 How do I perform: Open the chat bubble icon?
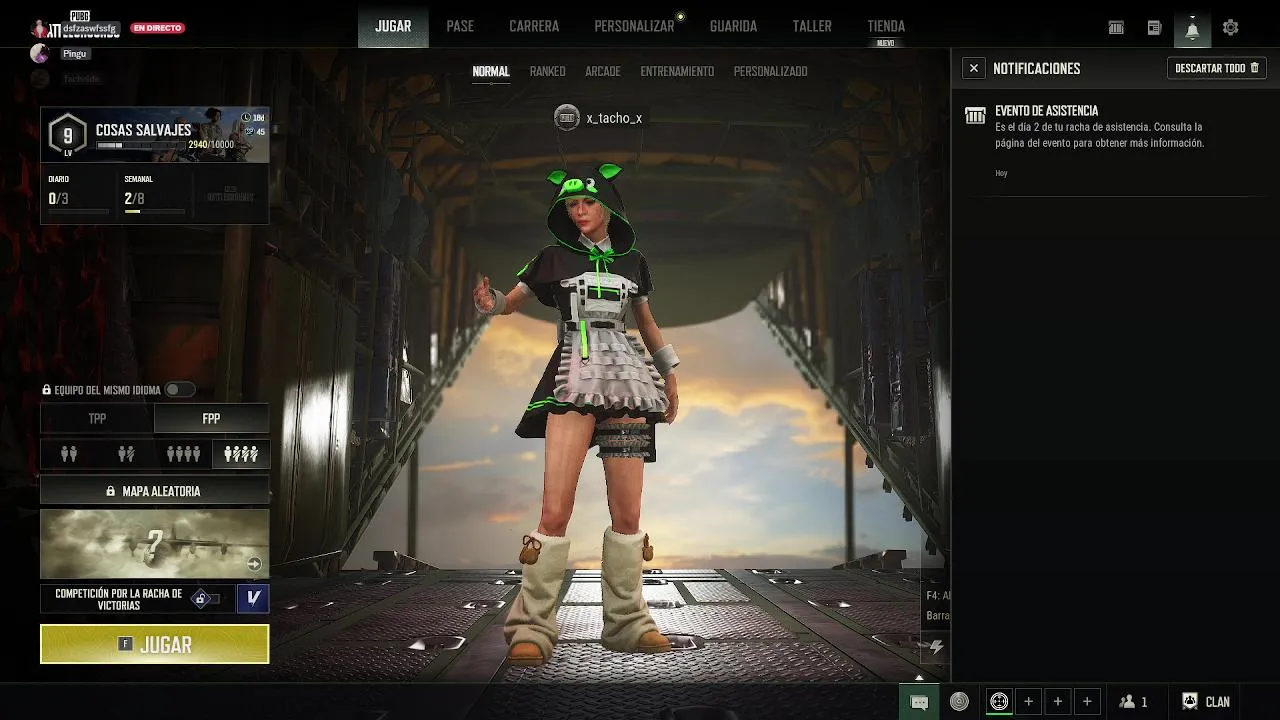920,702
